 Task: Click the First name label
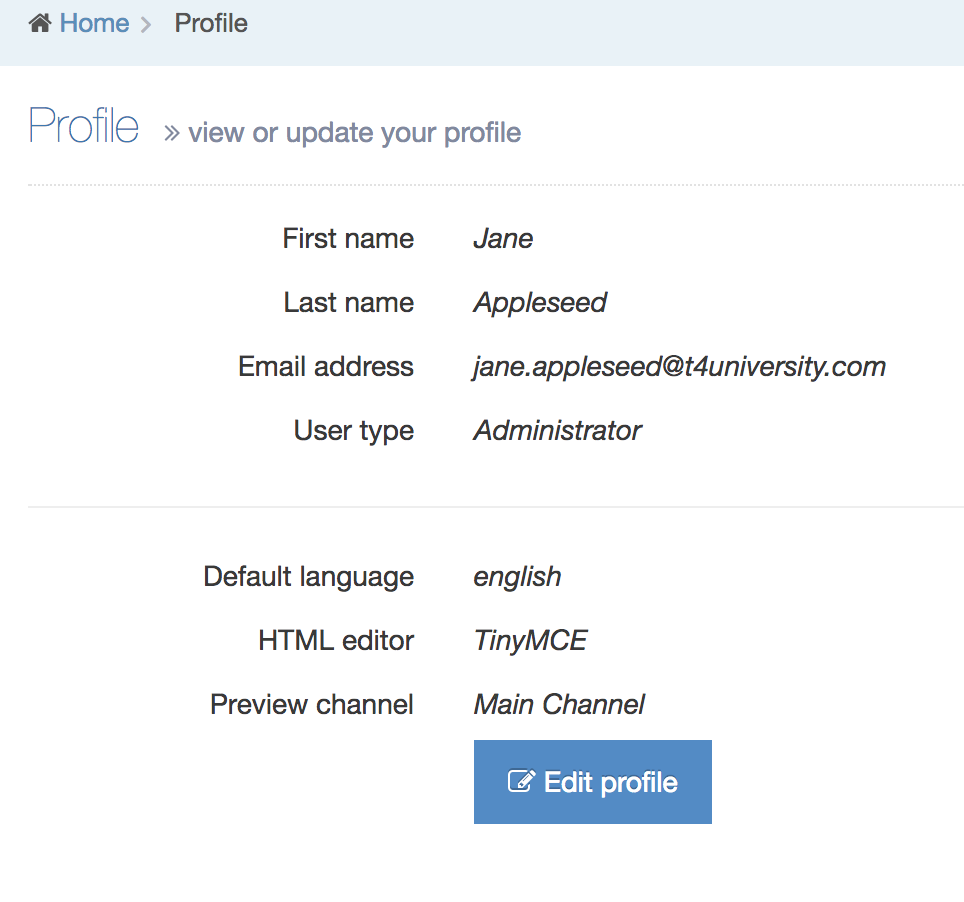coord(348,239)
